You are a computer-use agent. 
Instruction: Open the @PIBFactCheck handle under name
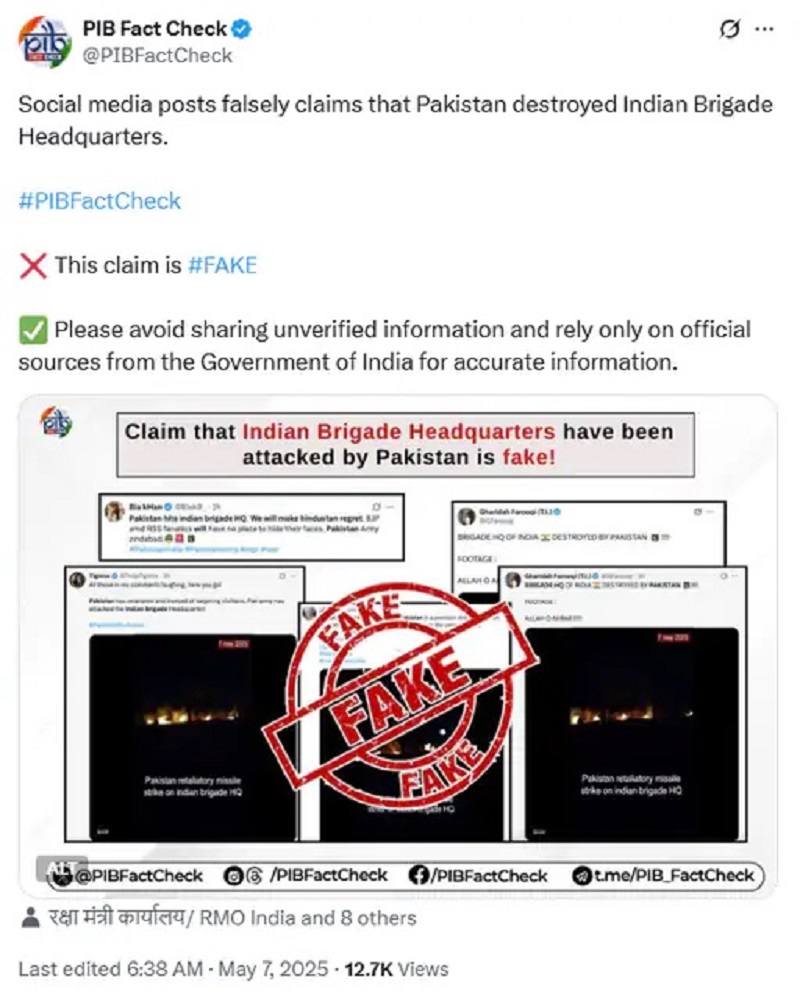point(157,56)
